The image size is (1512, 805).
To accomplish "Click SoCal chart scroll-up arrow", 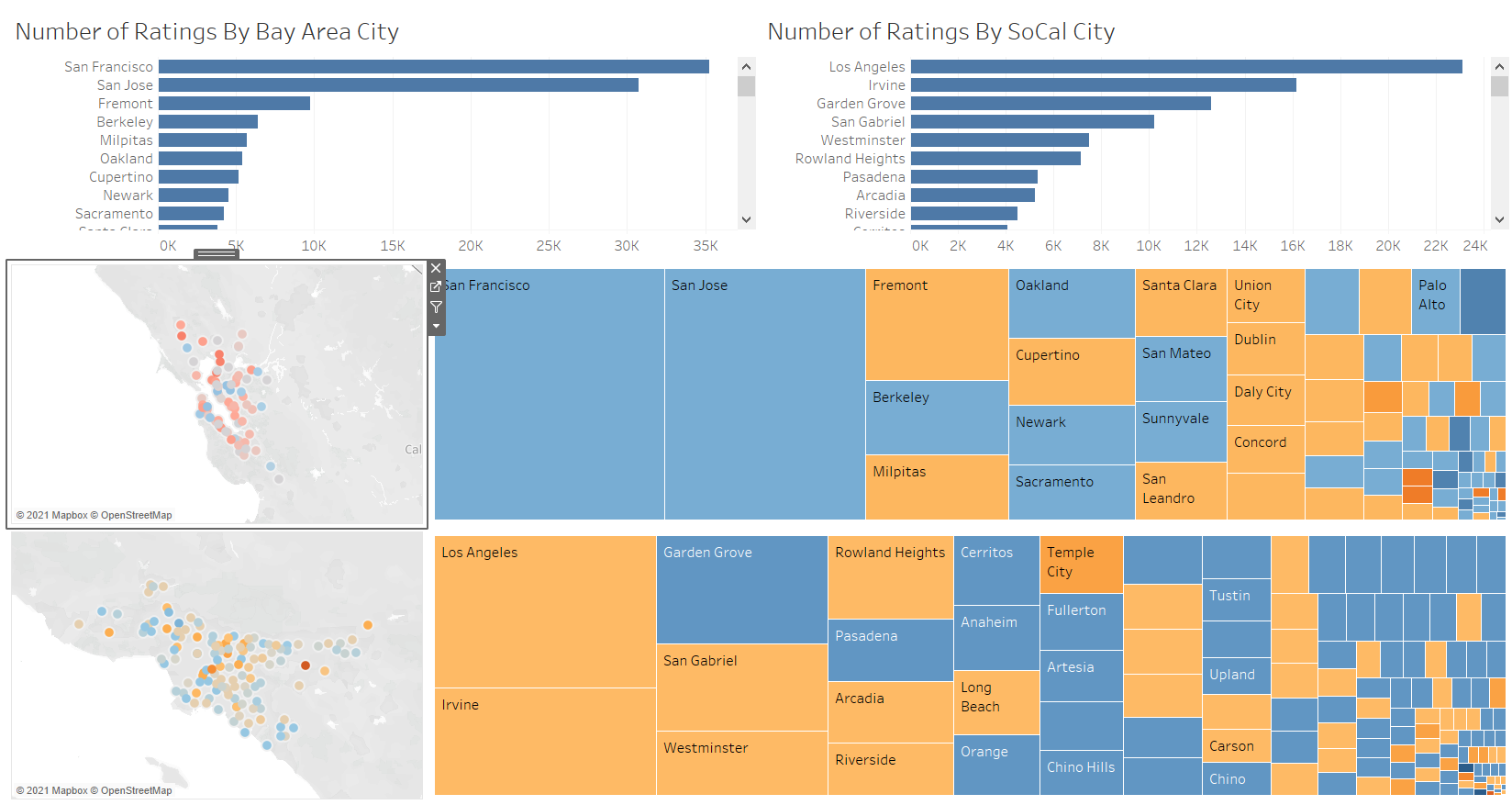I will [x=1499, y=67].
